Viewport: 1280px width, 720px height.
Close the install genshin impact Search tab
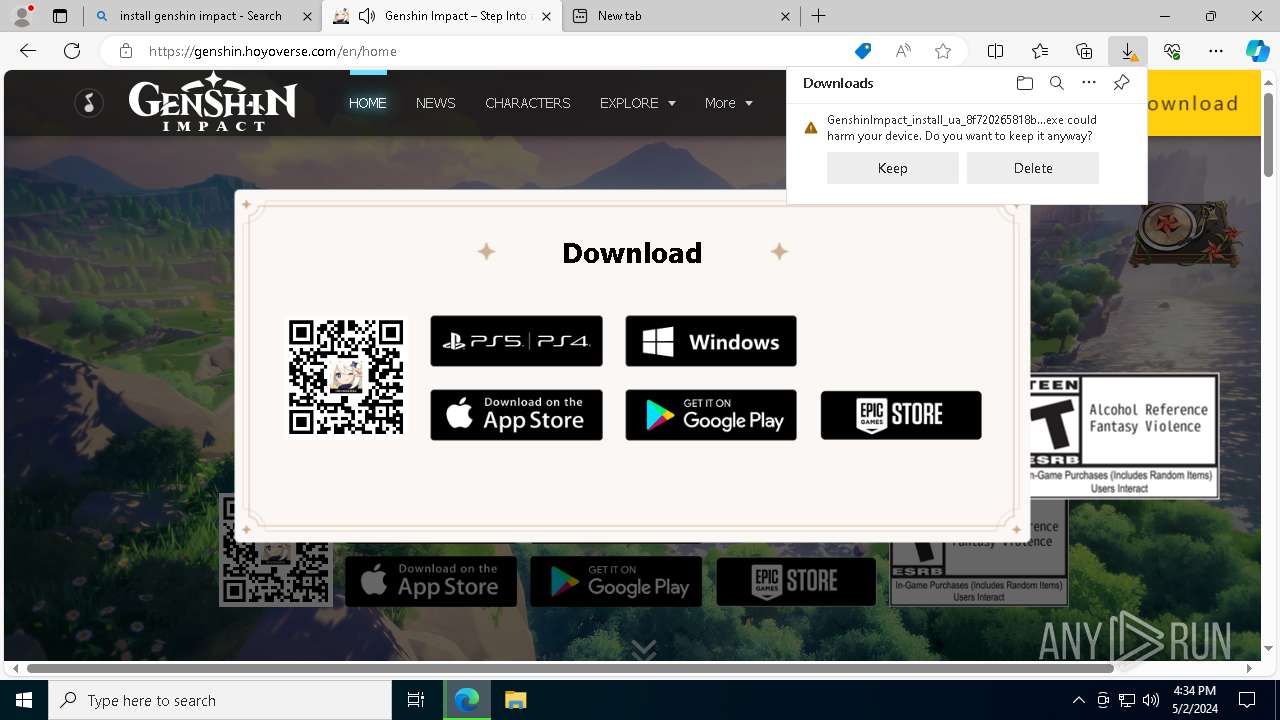click(307, 16)
